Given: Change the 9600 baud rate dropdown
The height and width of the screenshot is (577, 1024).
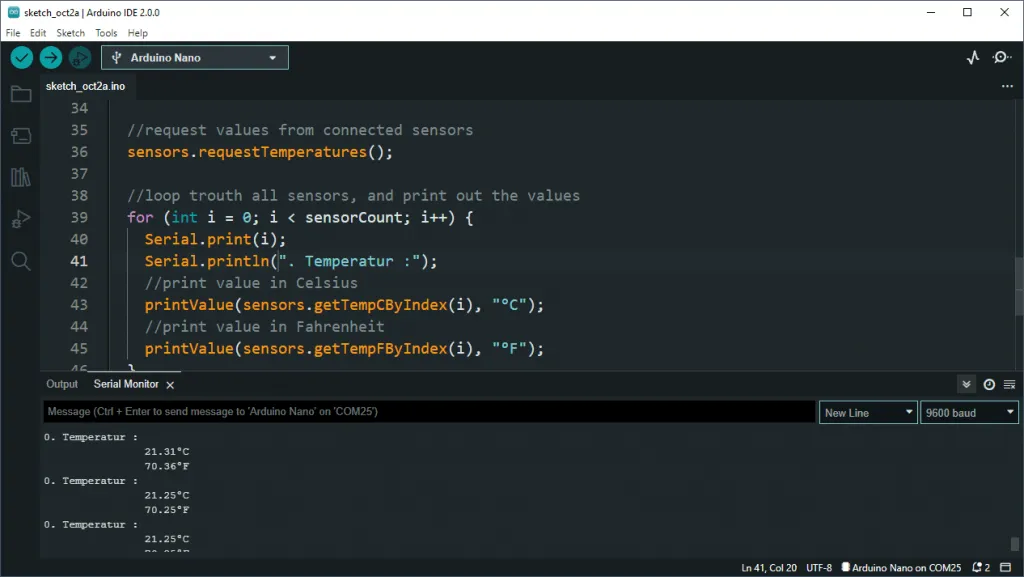Looking at the screenshot, I should (968, 412).
